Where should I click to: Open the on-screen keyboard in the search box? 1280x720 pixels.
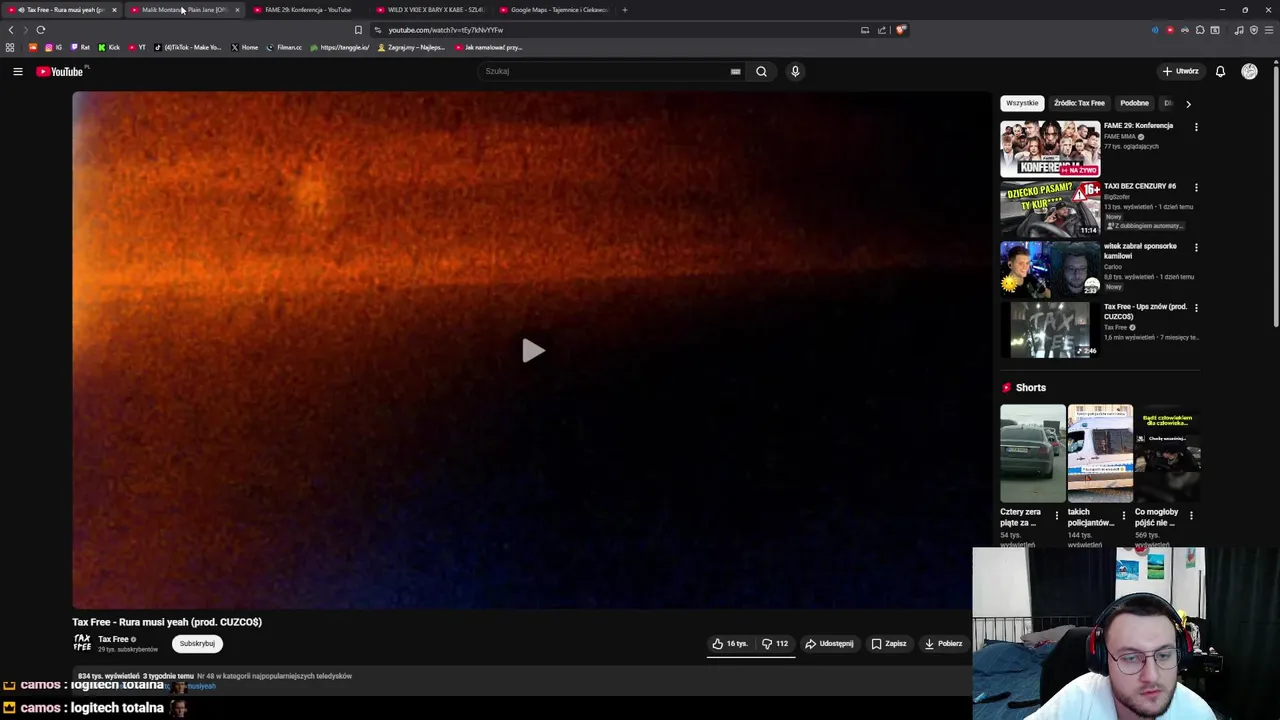click(735, 71)
